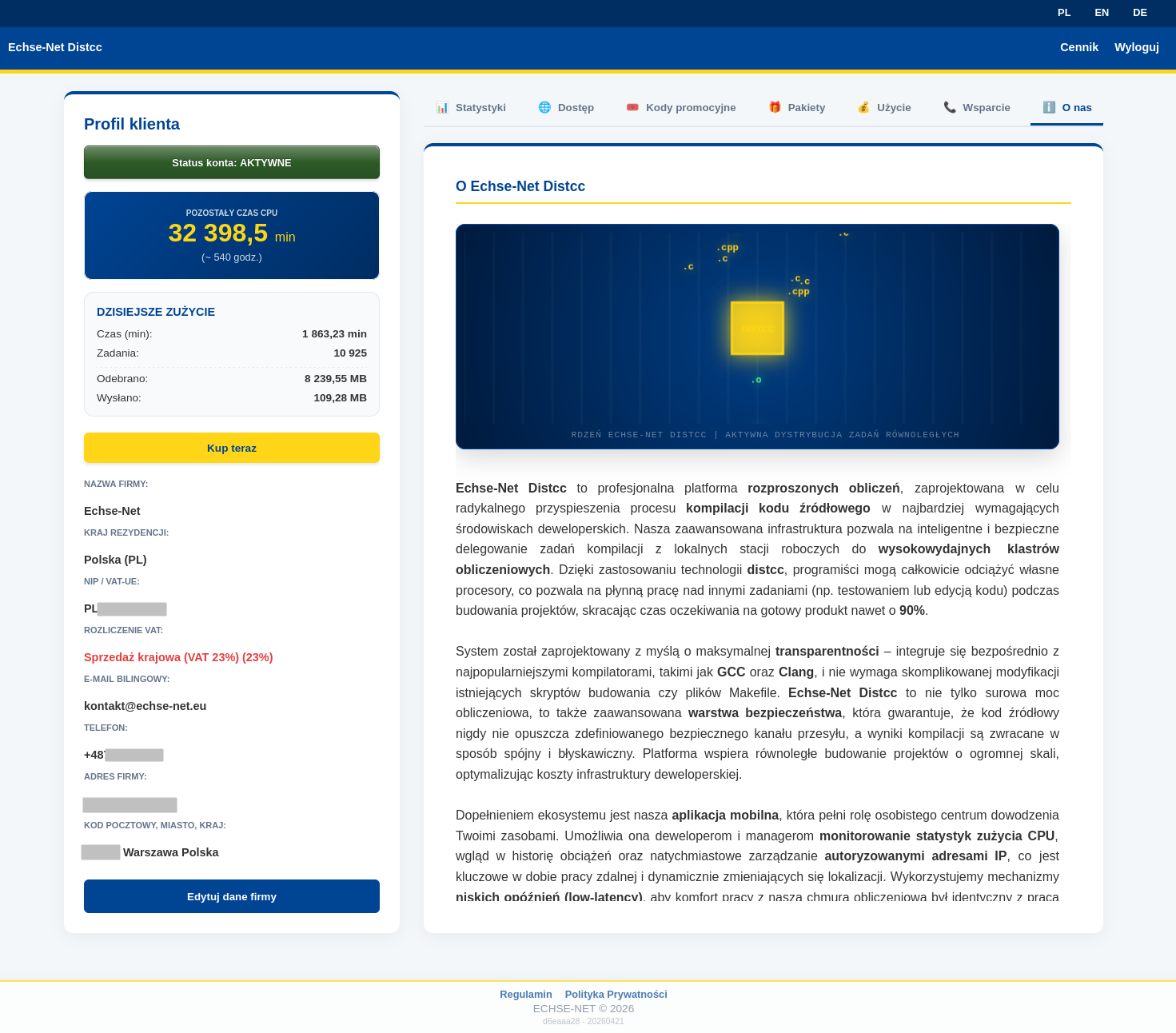The height and width of the screenshot is (1033, 1176).
Task: Click the distcc core banner image
Action: tap(757, 337)
